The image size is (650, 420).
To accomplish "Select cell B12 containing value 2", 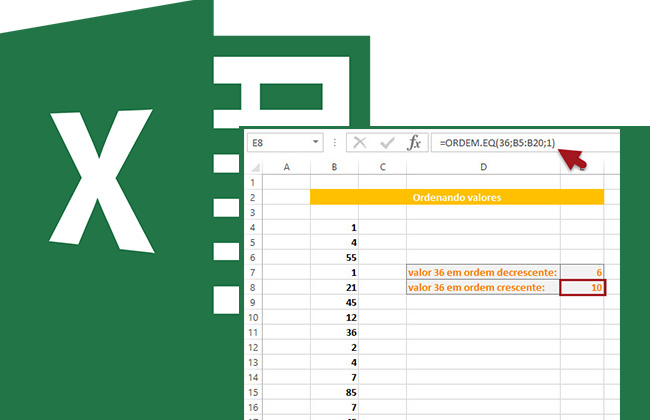I will pyautogui.click(x=334, y=347).
